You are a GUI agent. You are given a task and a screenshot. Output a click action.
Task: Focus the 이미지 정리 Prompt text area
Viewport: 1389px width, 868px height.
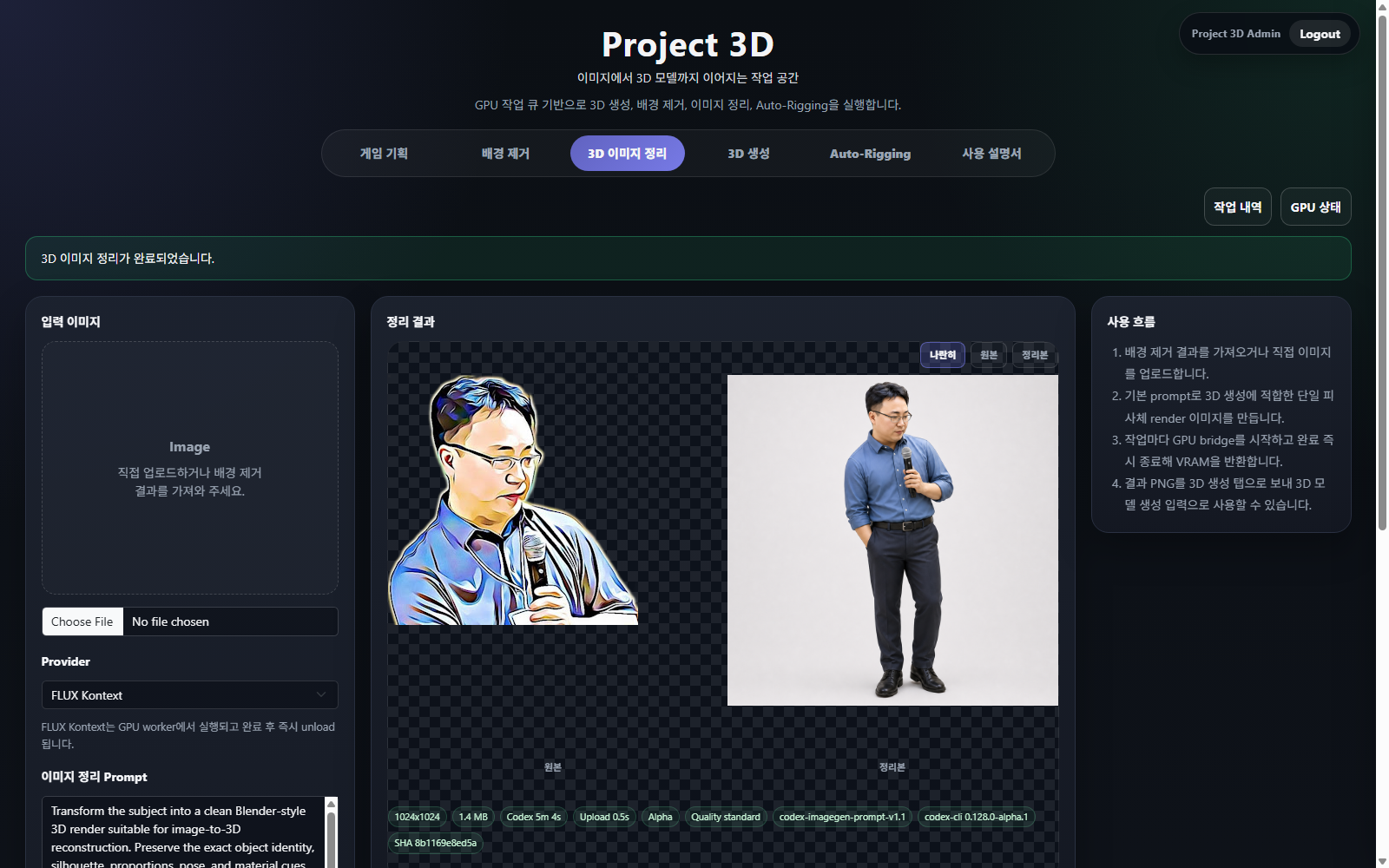(183, 833)
